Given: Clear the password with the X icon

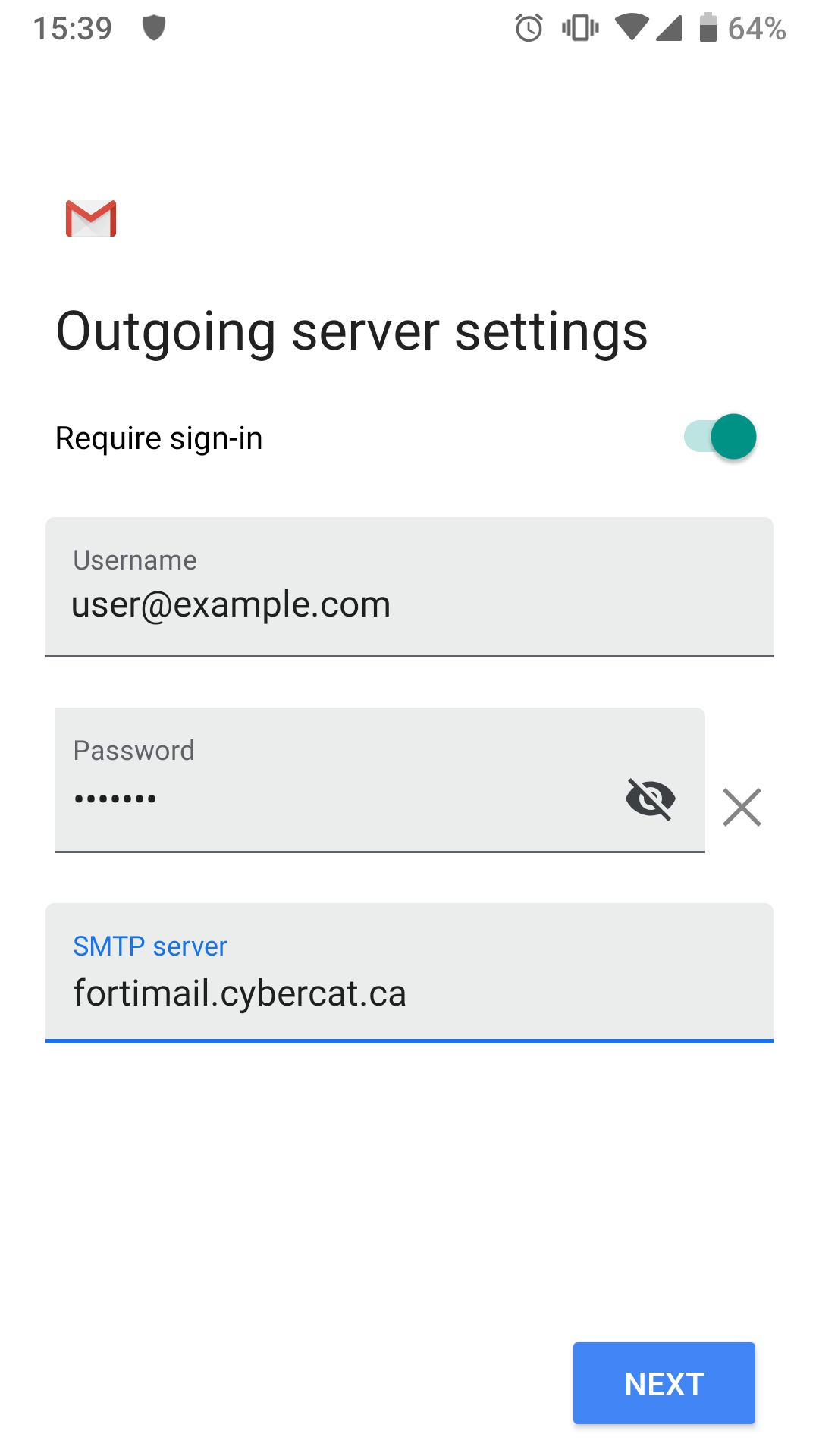Looking at the screenshot, I should [742, 807].
